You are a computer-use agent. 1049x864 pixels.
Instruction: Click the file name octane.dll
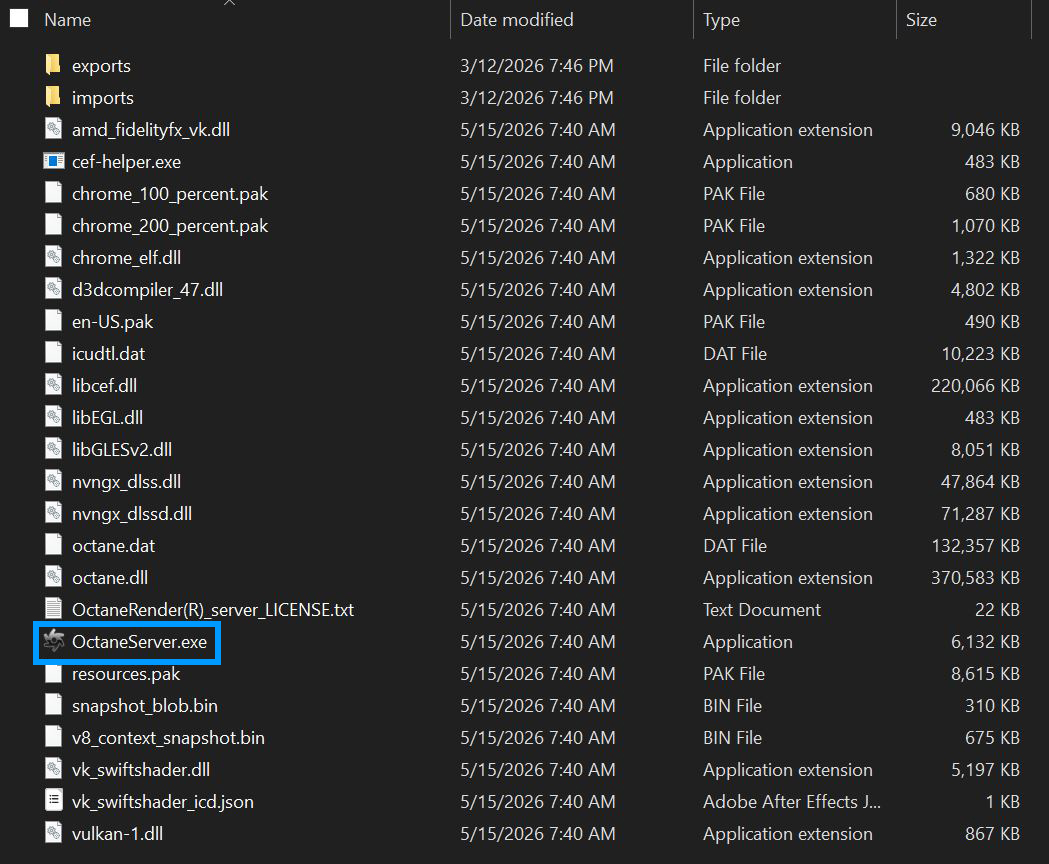(110, 578)
